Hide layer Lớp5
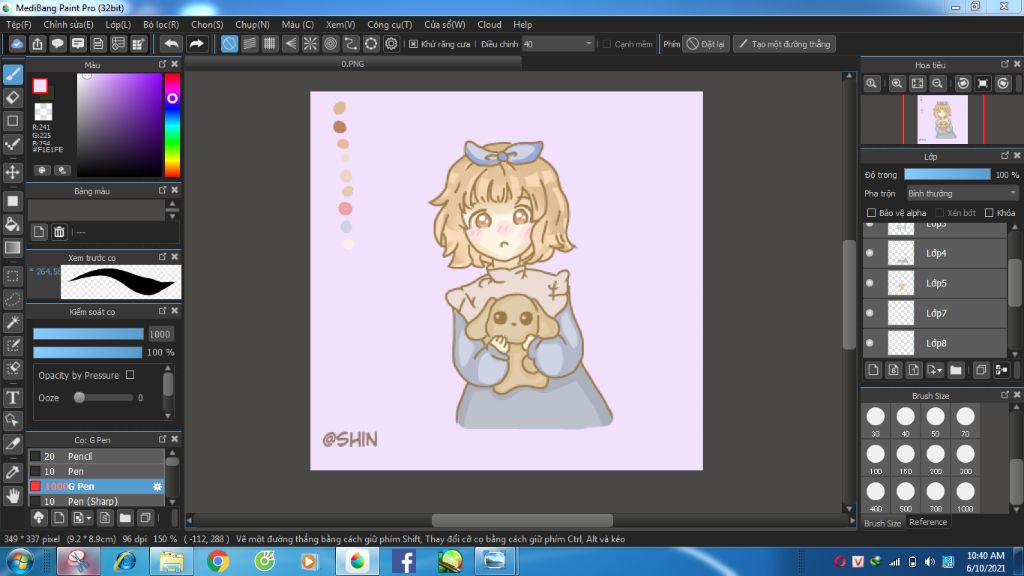The height and width of the screenshot is (576, 1024). [870, 283]
